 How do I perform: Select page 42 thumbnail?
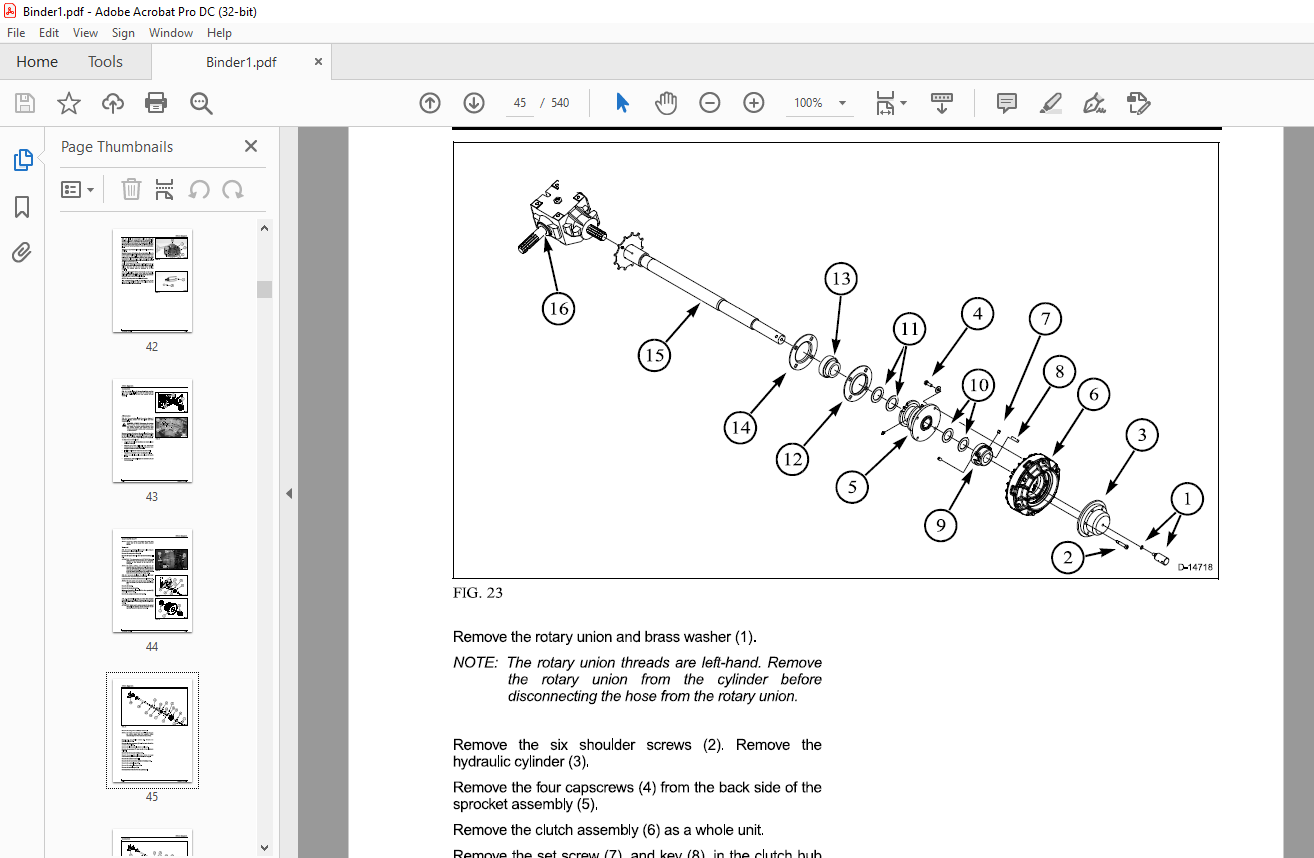[152, 282]
